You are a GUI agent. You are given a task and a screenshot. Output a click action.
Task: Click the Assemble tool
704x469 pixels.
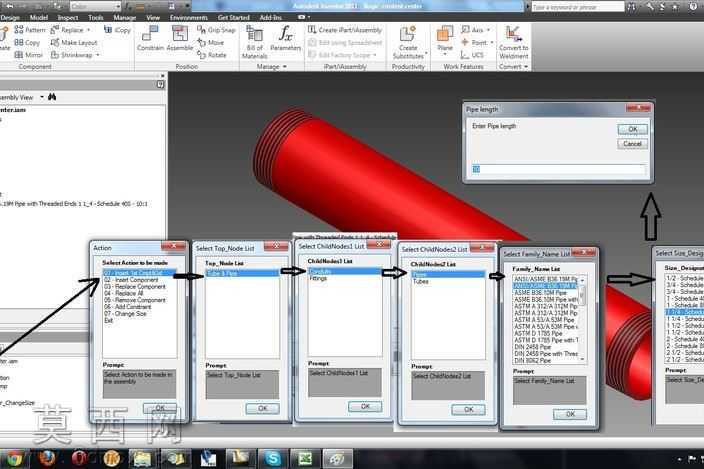pos(180,38)
